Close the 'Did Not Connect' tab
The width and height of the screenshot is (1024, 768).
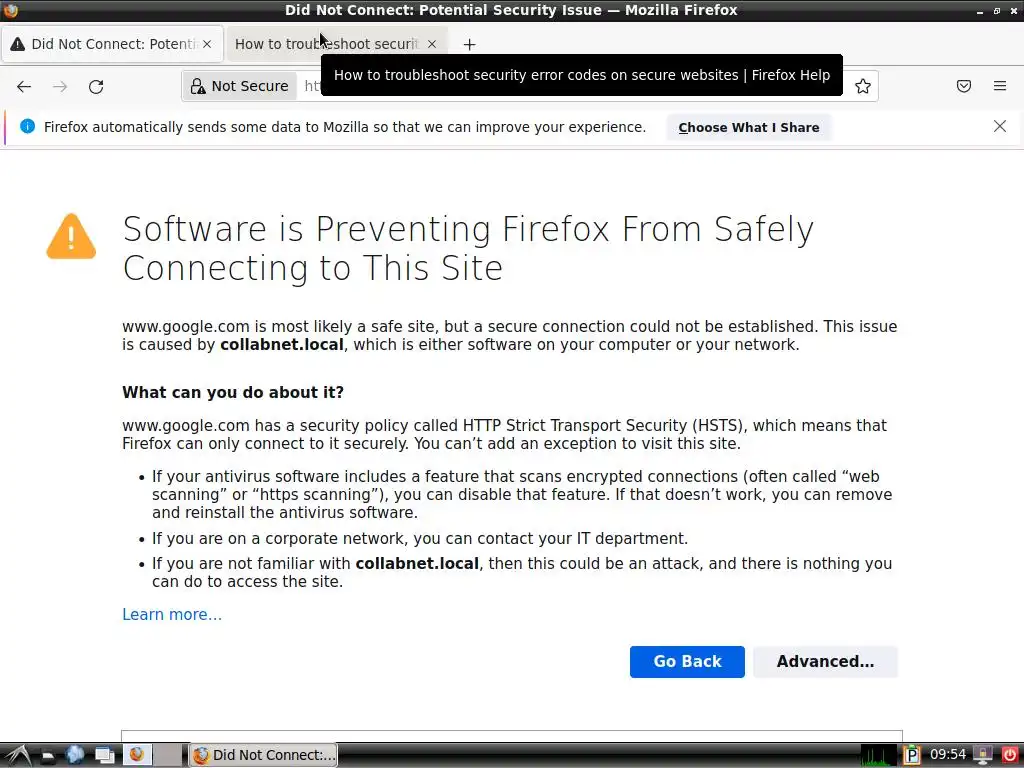(x=207, y=44)
